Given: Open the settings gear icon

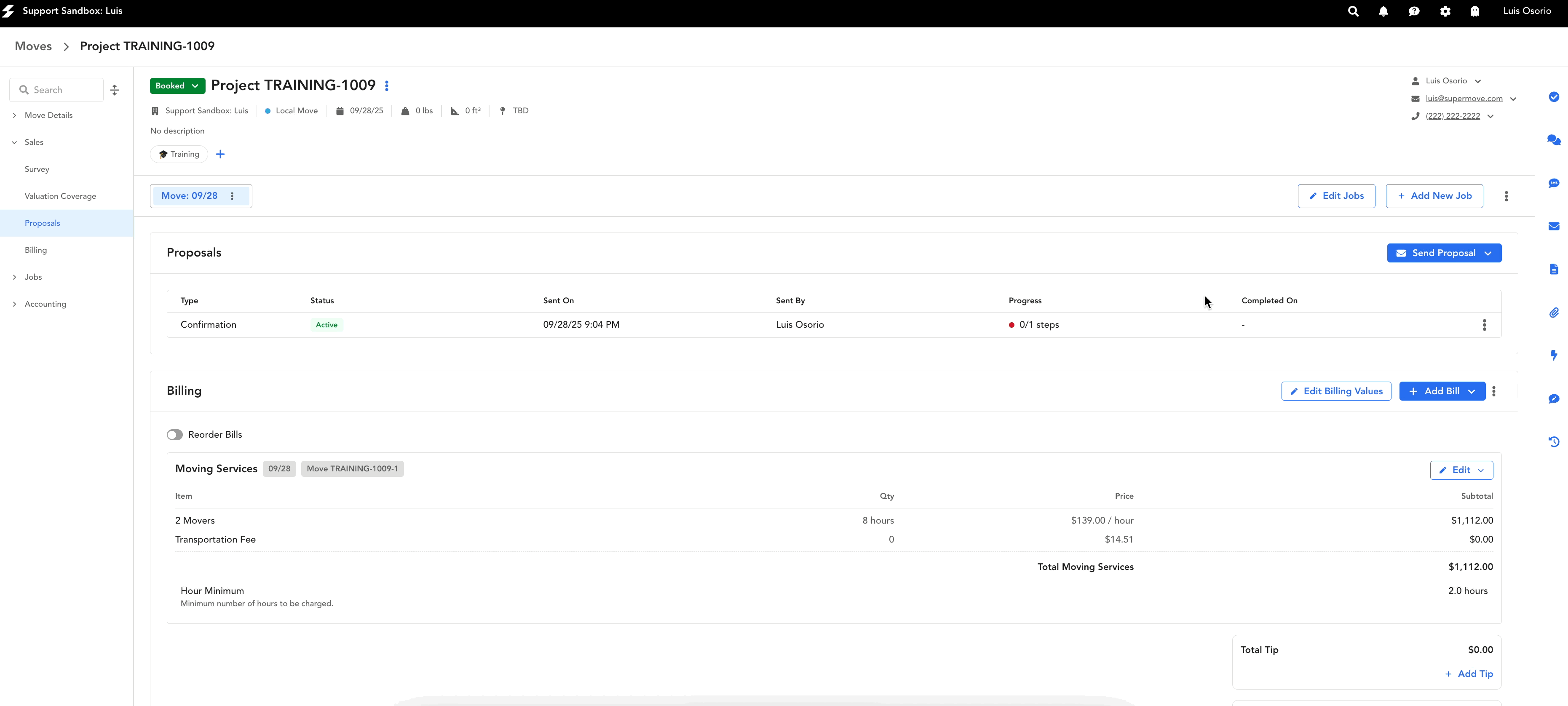Looking at the screenshot, I should coord(1445,11).
